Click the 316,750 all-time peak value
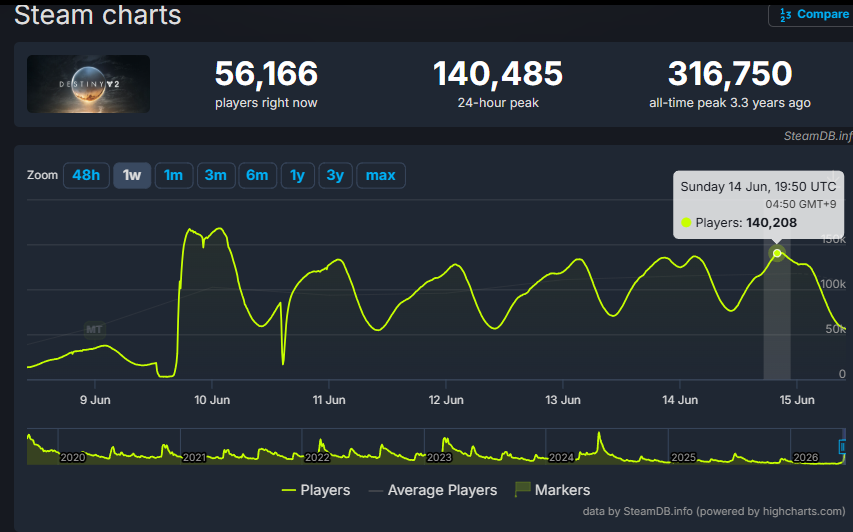 (x=730, y=73)
